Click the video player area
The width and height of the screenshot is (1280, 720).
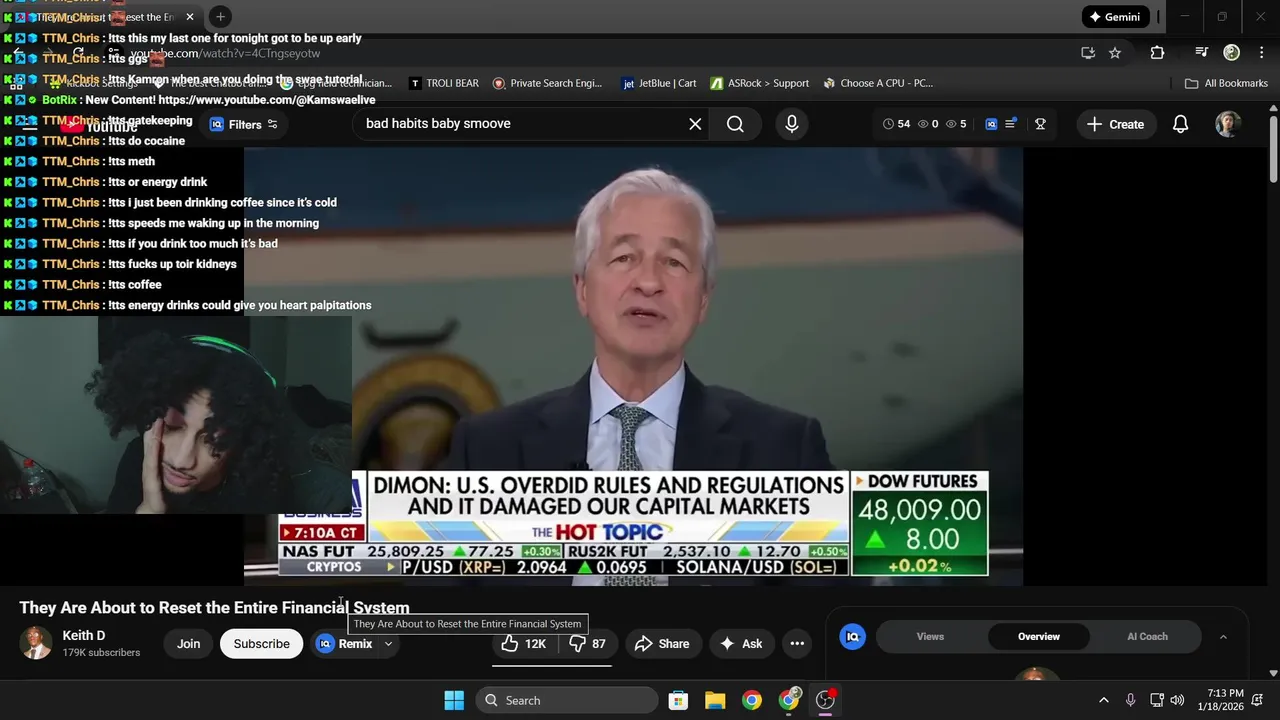[633, 366]
